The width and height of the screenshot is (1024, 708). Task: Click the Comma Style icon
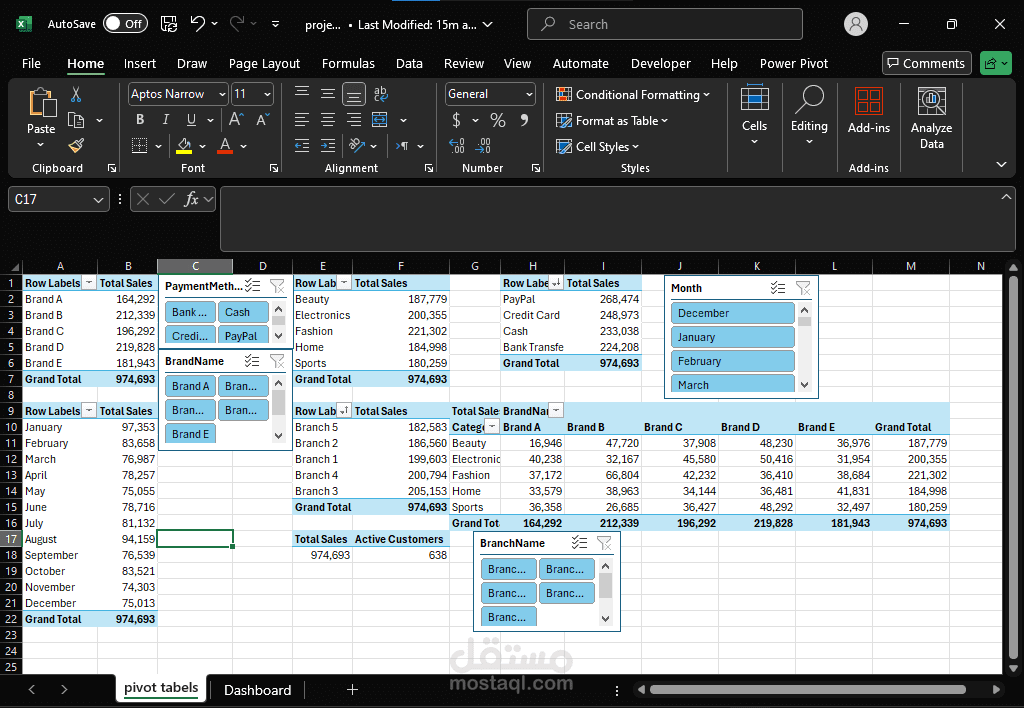524,120
